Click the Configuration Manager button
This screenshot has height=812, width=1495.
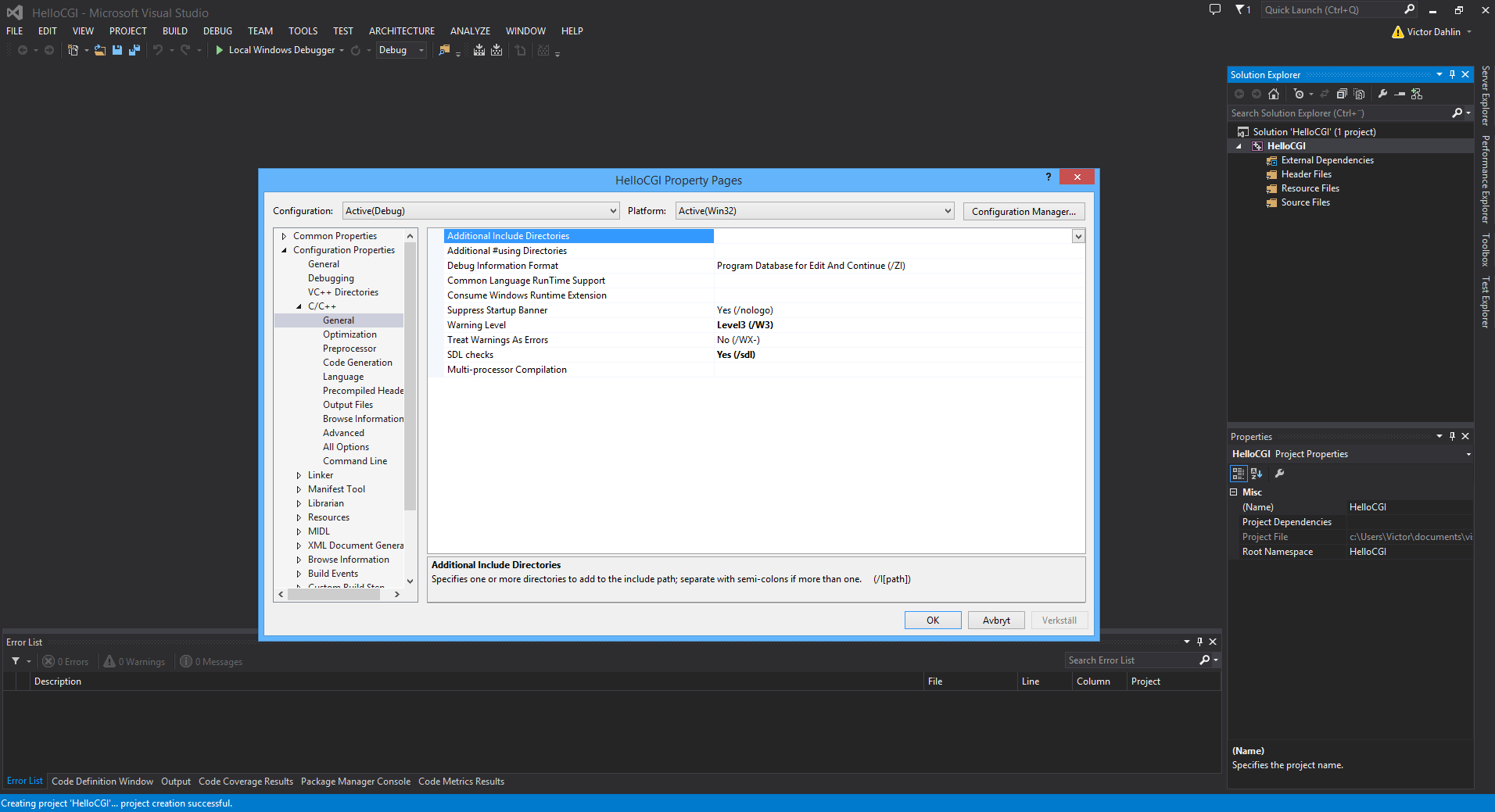click(x=1024, y=212)
